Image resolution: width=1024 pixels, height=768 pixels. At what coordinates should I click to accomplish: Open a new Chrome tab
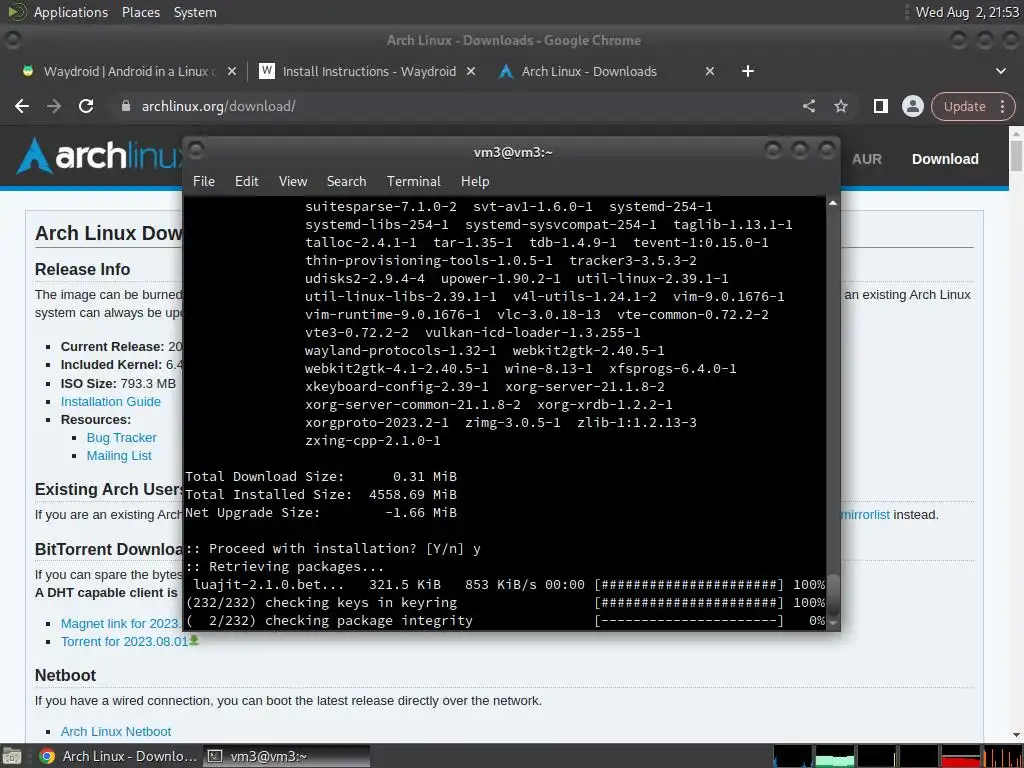pos(748,71)
